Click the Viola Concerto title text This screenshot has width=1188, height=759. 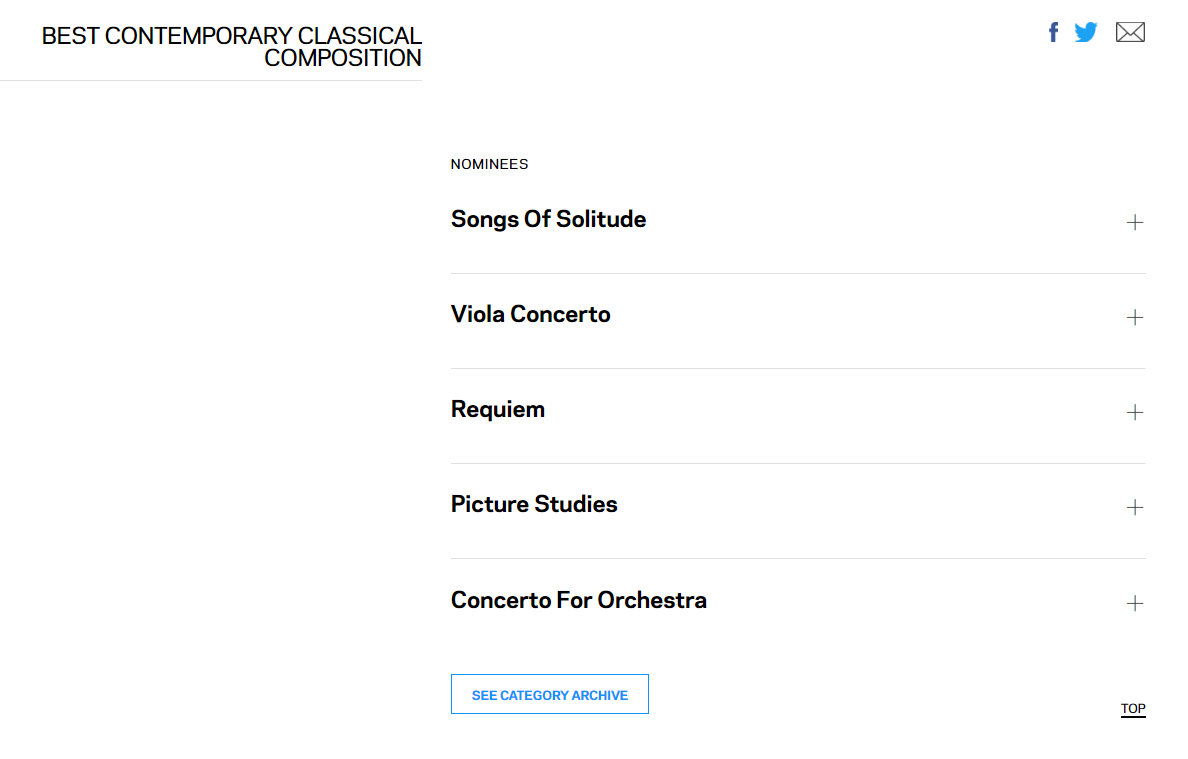pyautogui.click(x=530, y=314)
